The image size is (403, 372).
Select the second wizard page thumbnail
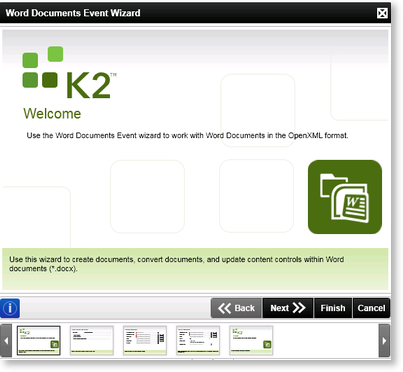[92, 340]
